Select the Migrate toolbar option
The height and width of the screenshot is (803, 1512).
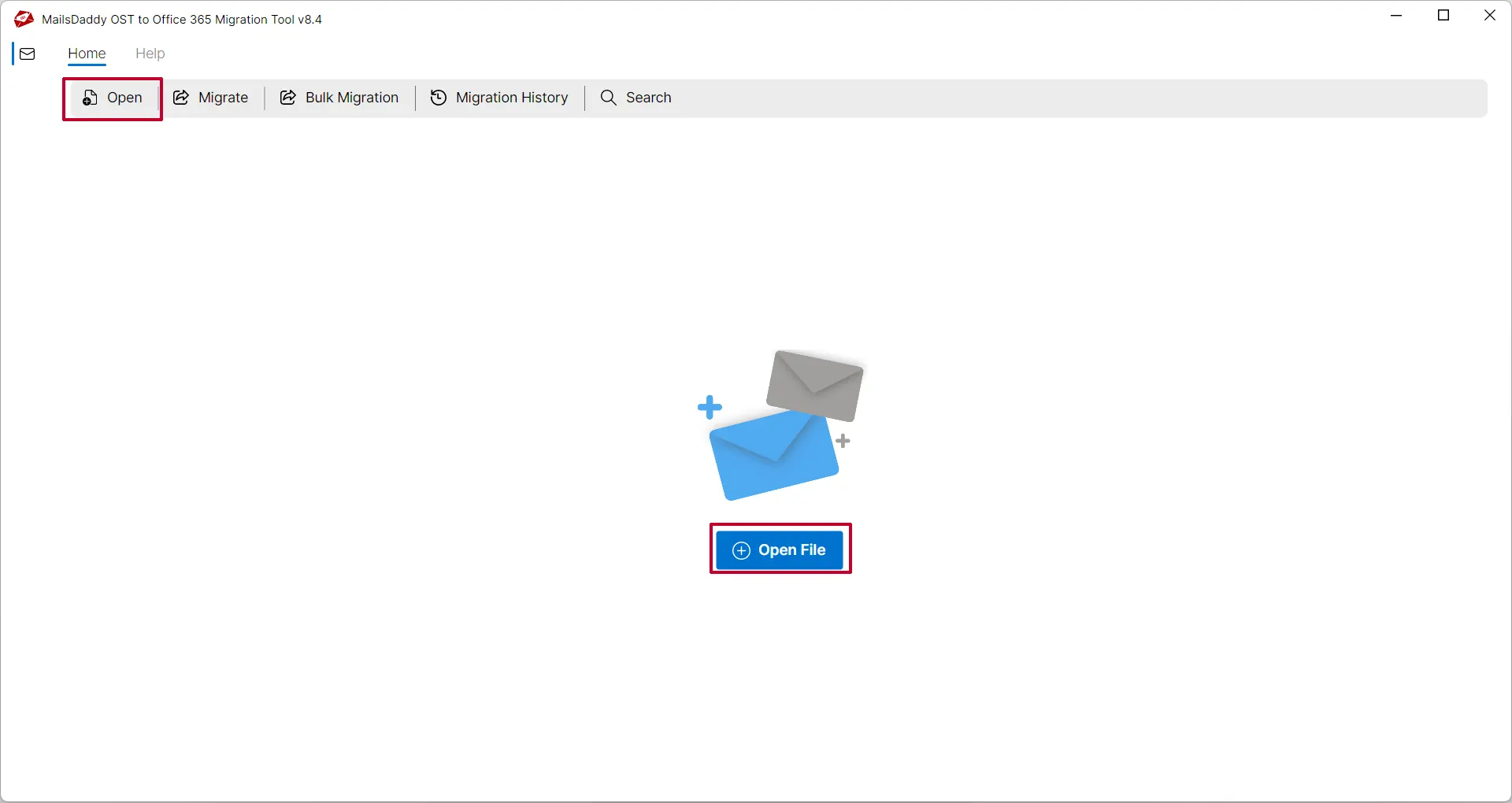tap(211, 98)
